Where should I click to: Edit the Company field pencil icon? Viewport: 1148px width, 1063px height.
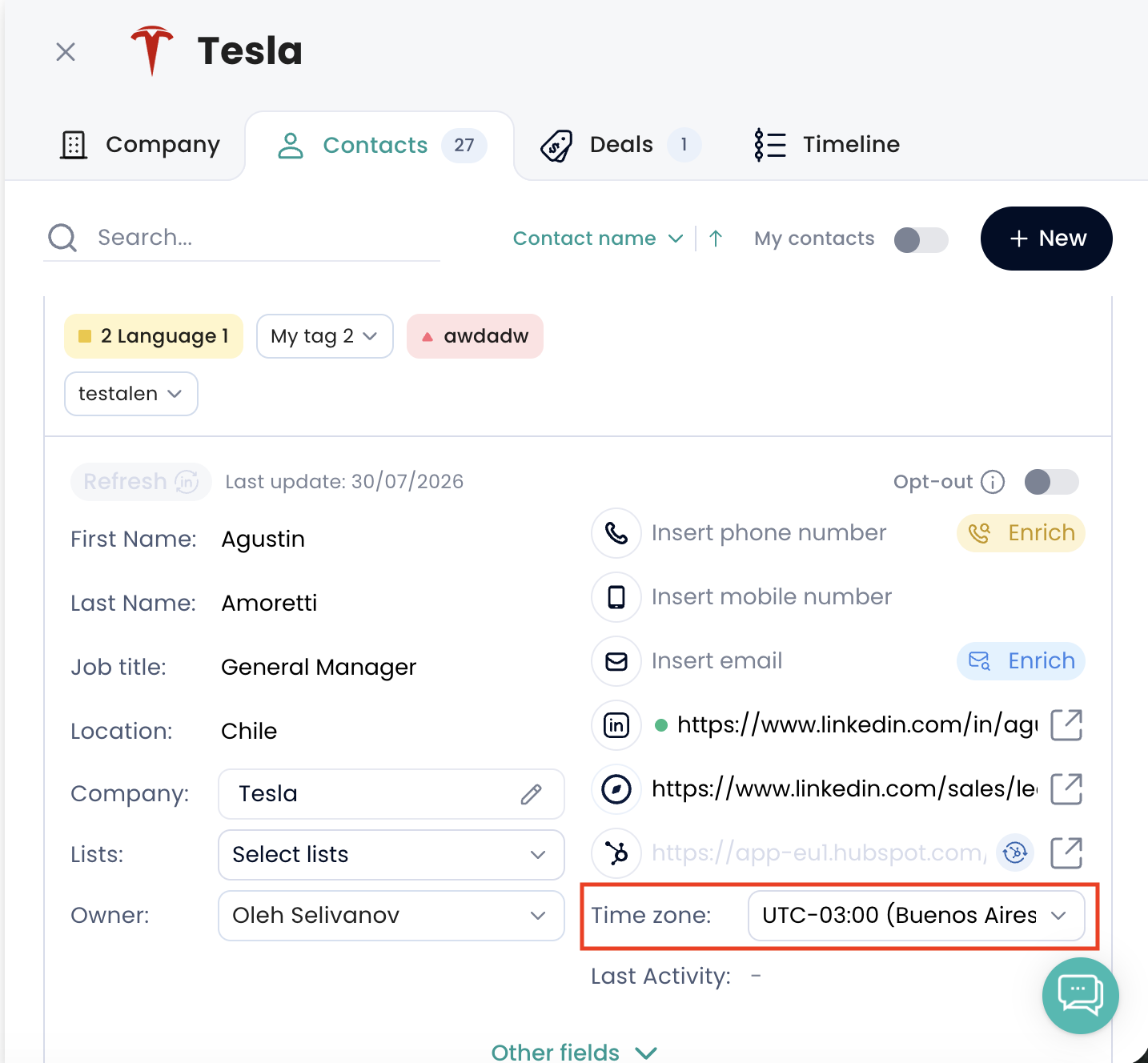pyautogui.click(x=532, y=794)
